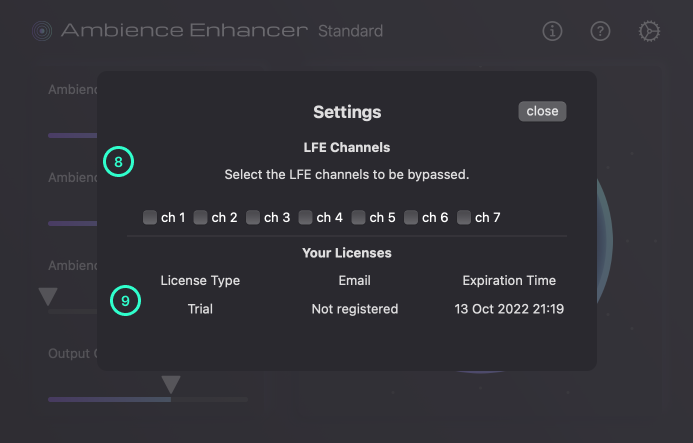Close the Settings dialog
Screen dimensions: 693x443
tap(542, 111)
